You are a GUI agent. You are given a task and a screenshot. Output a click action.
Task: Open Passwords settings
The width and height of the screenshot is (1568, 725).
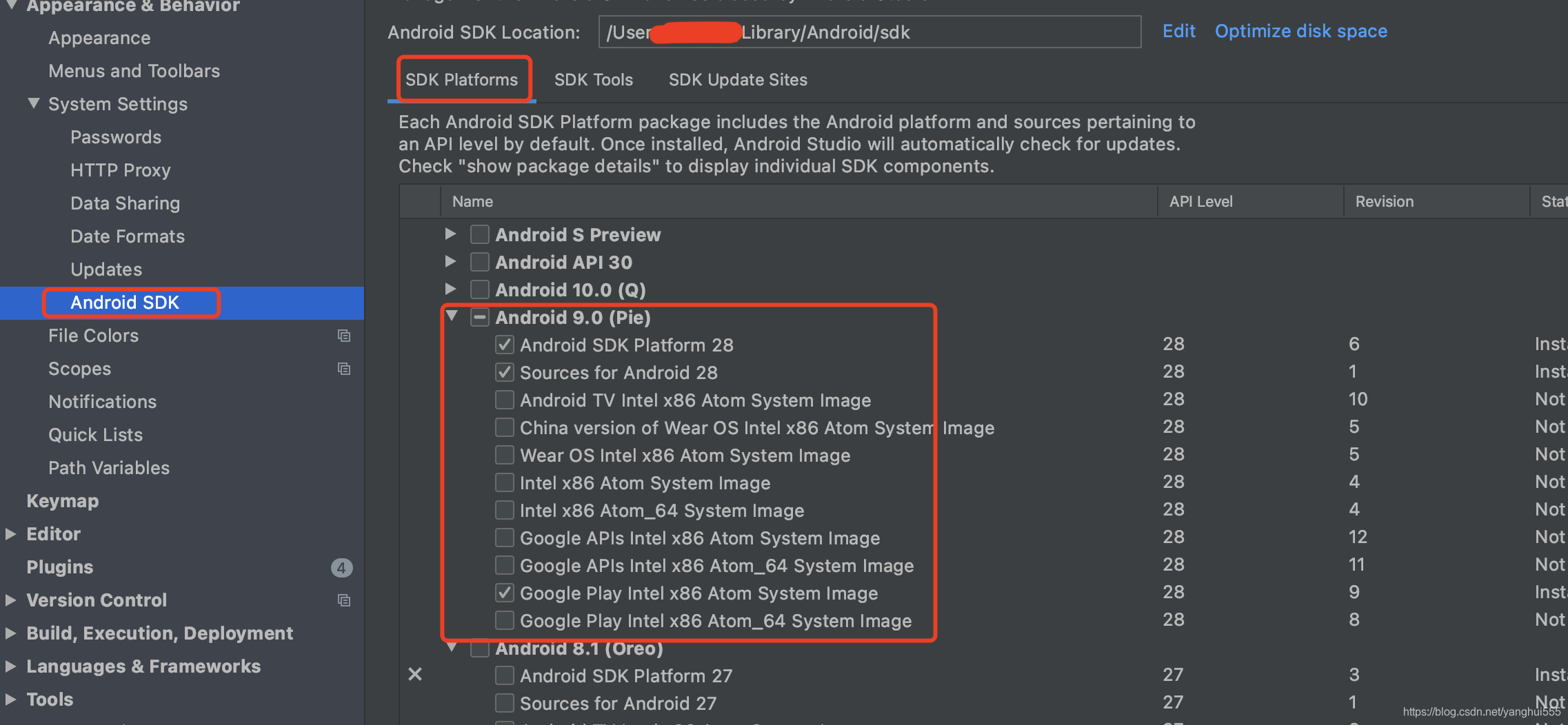point(116,137)
